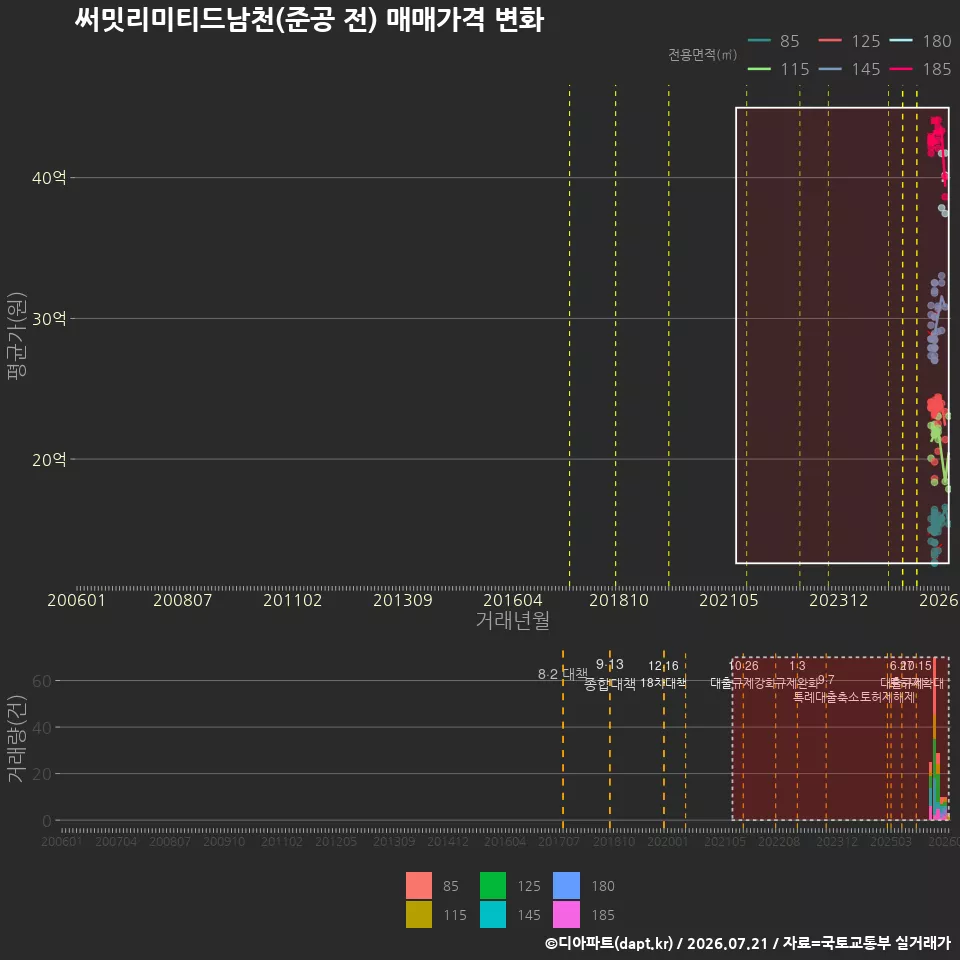Click the 12·16 18차대책 policy annotation
The height and width of the screenshot is (960, 960).
pos(663,674)
